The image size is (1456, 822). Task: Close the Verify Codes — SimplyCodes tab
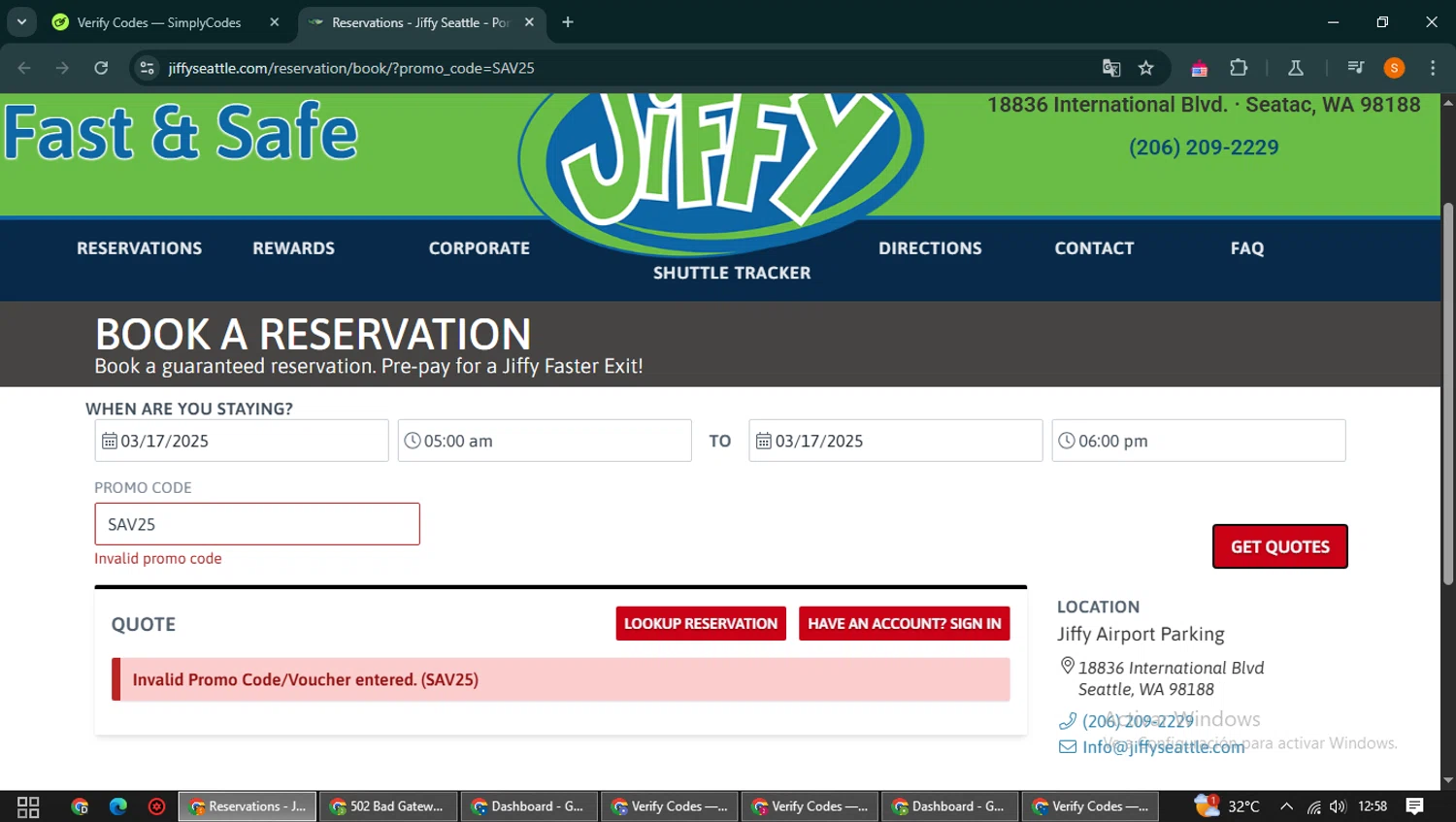[275, 22]
